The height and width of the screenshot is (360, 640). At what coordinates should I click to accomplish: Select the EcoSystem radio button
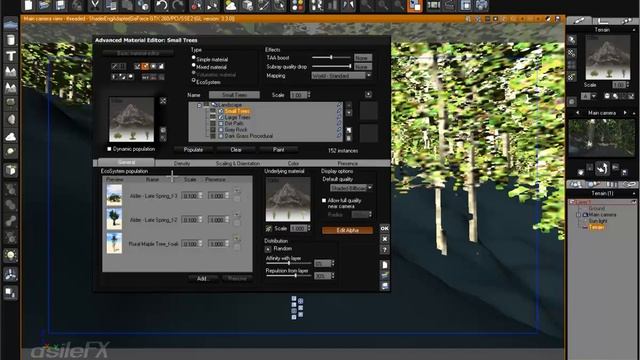point(193,81)
